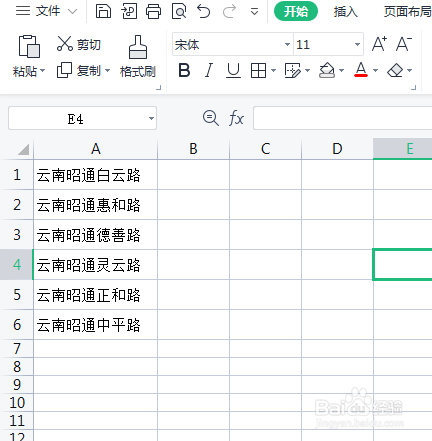This screenshot has height=441, width=432.
Task: Select row 1 header
Action: pos(17,175)
